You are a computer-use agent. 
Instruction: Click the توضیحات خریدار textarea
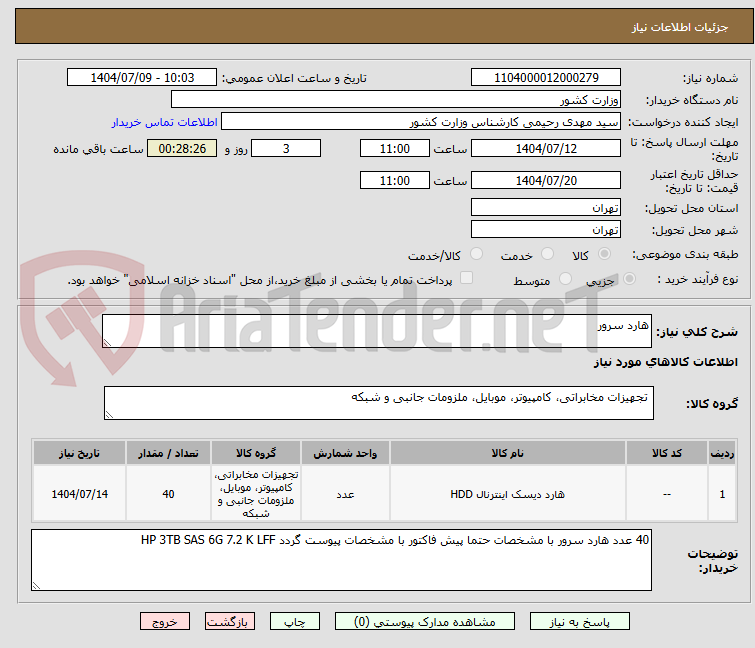click(341, 560)
